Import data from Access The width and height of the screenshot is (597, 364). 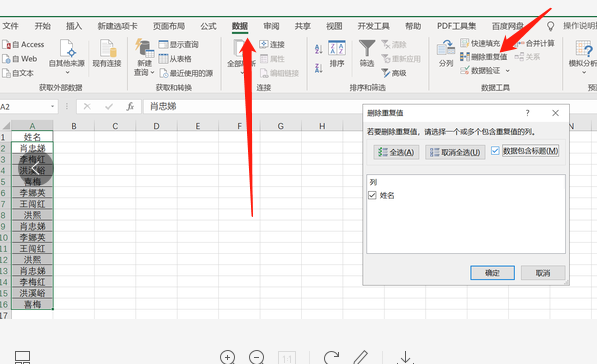click(23, 45)
